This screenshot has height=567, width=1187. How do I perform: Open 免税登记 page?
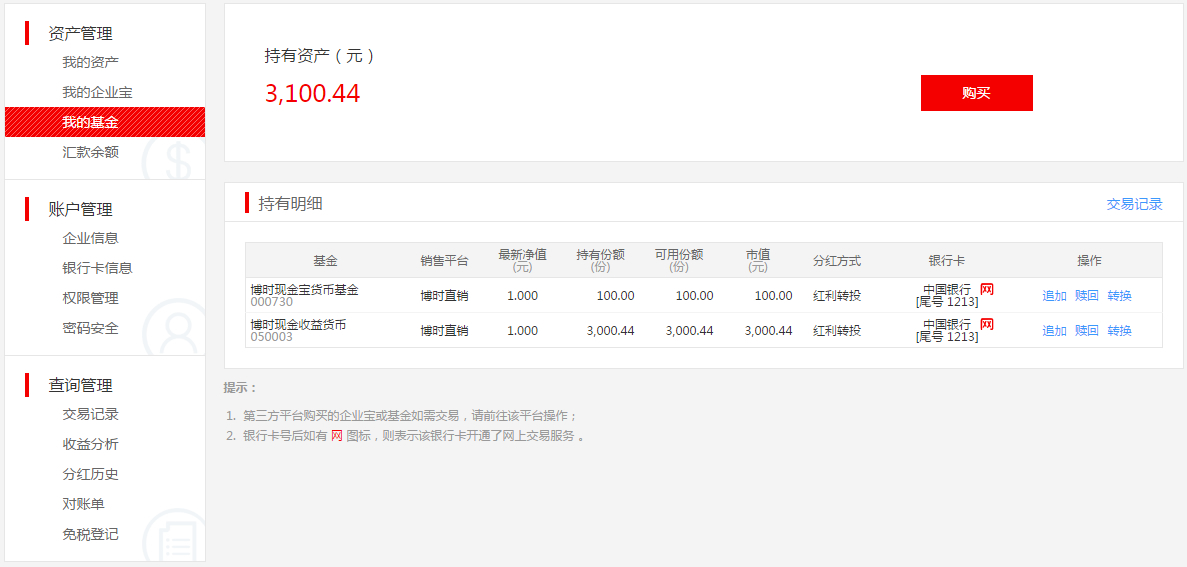pos(90,534)
